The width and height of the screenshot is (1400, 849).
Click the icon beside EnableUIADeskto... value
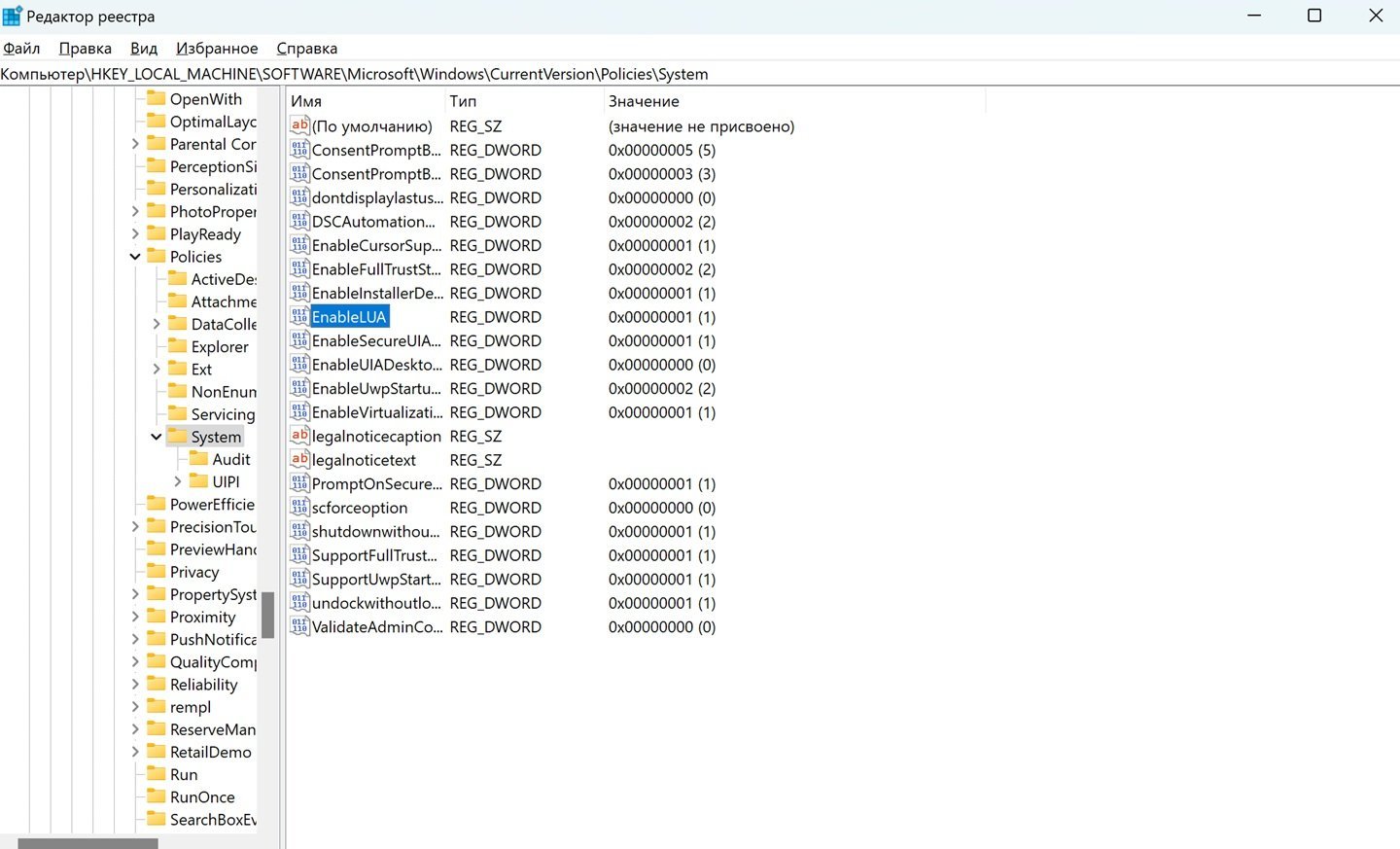[299, 365]
